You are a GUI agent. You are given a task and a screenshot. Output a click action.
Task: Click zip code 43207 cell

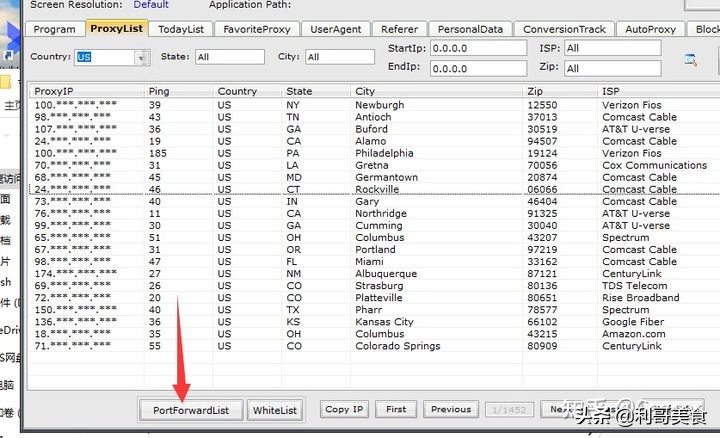[542, 237]
